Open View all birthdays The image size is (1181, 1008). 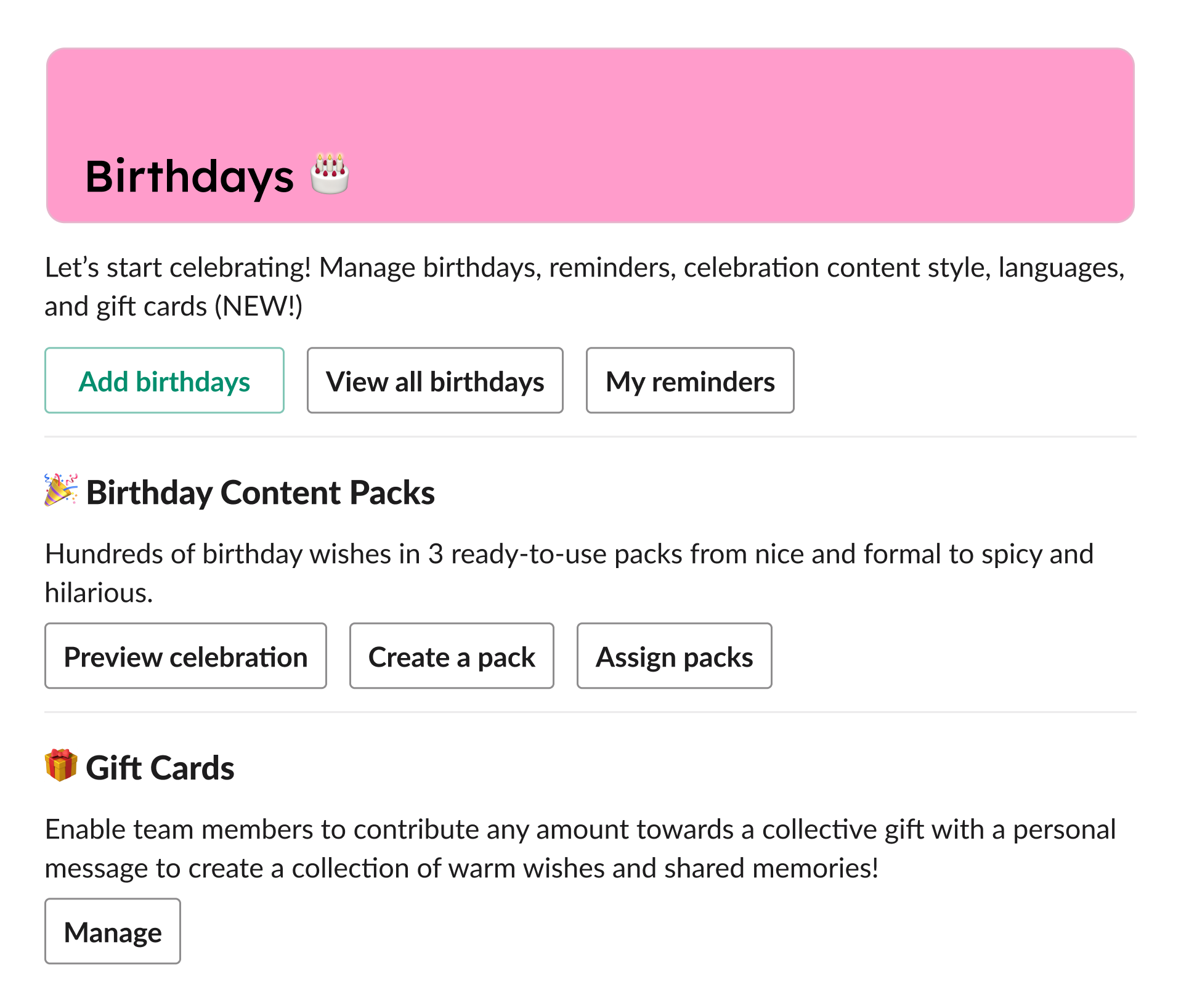pos(435,380)
